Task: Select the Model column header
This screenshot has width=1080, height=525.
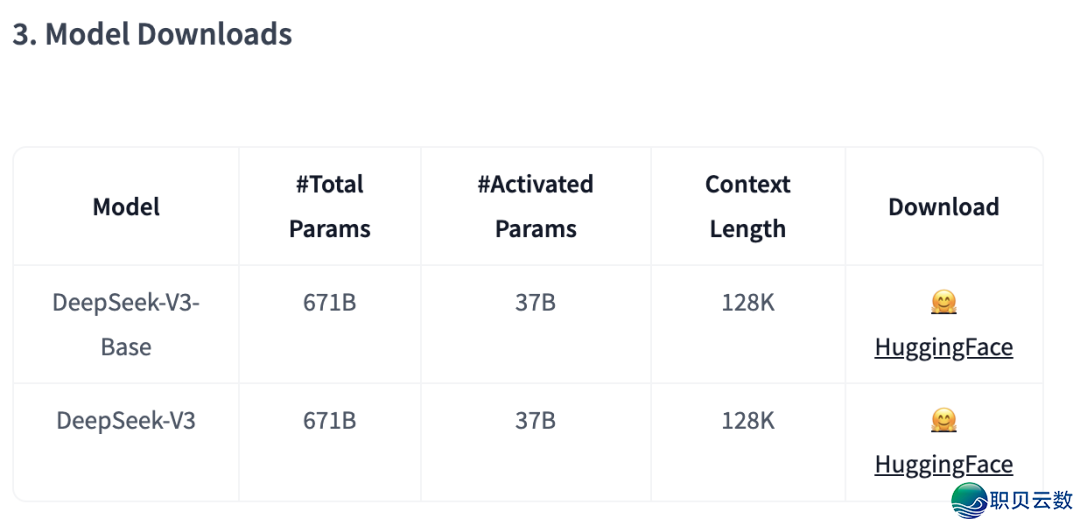Action: click(x=126, y=207)
